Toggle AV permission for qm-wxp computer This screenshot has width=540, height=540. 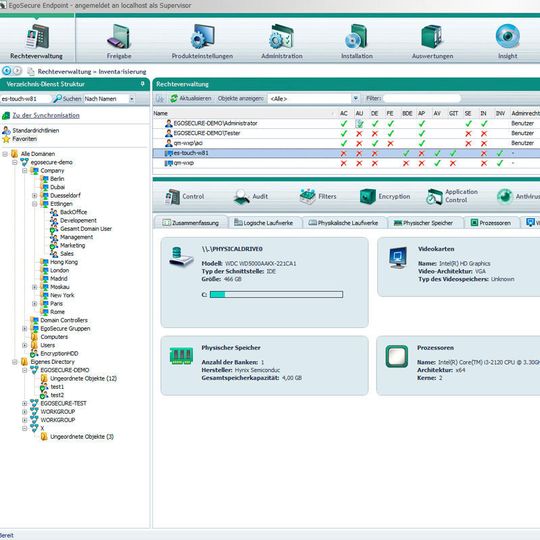coord(437,163)
